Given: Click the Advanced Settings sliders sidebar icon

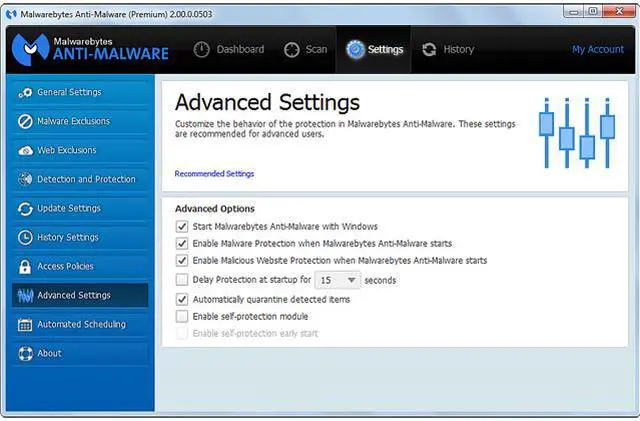Looking at the screenshot, I should [x=25, y=296].
